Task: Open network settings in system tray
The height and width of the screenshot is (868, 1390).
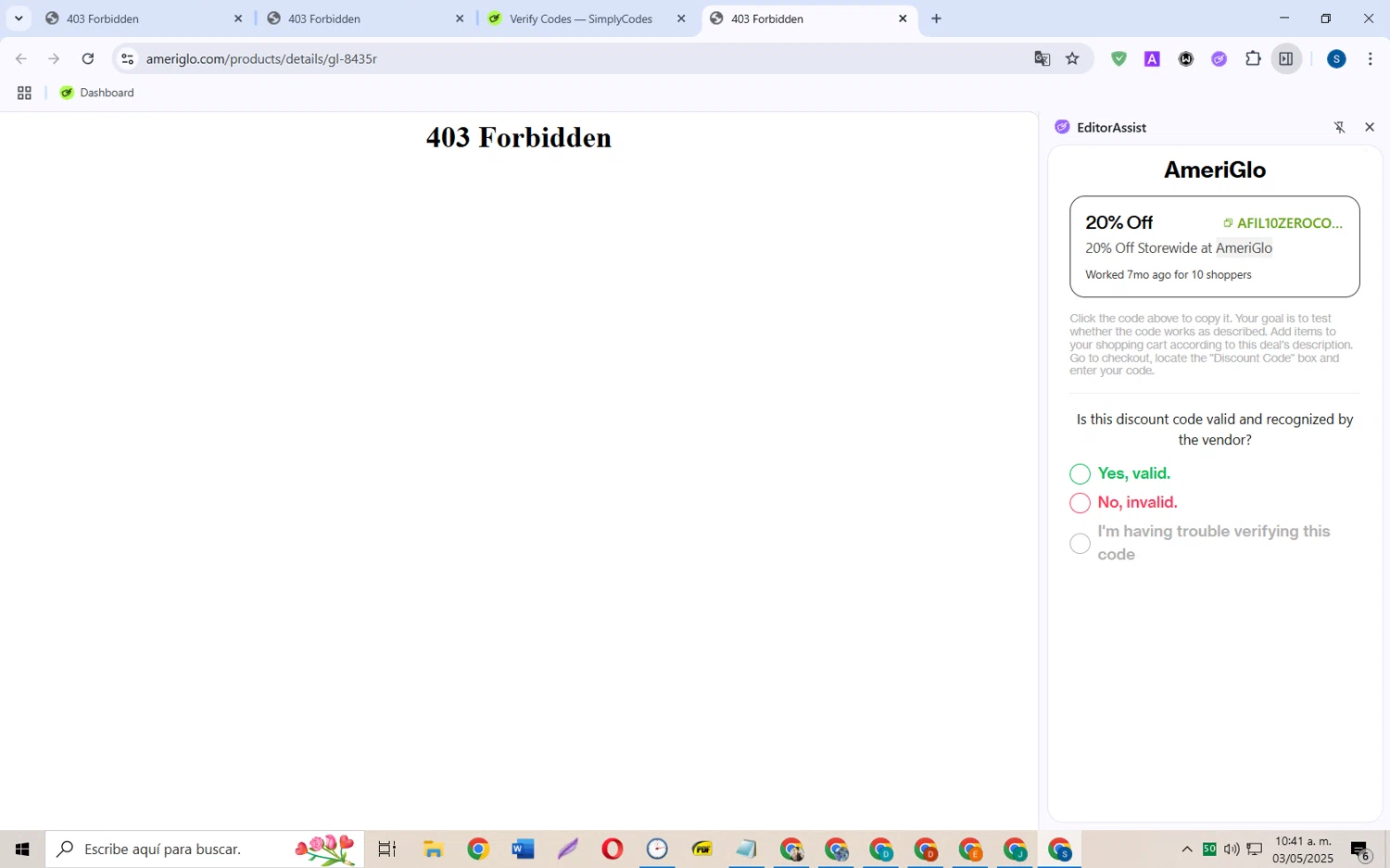Action: 1255,849
